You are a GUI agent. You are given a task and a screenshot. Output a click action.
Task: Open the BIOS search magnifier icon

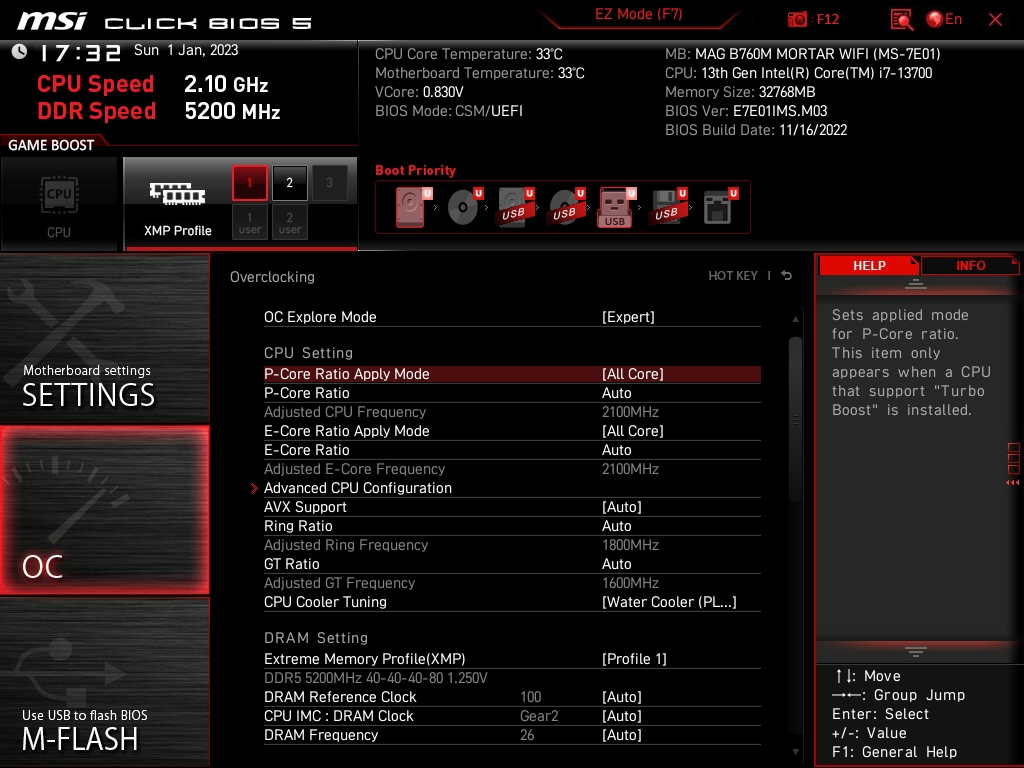[x=902, y=20]
